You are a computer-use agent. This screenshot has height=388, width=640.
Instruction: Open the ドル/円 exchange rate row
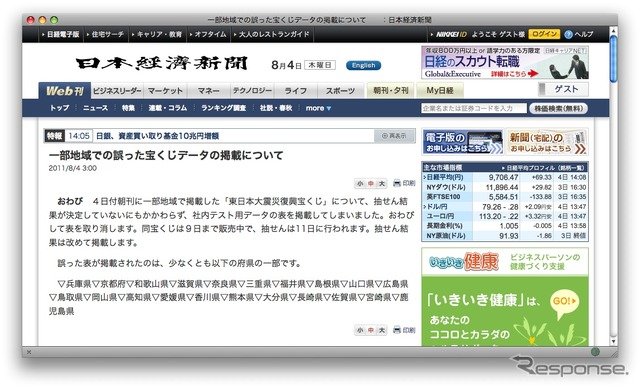click(505, 206)
